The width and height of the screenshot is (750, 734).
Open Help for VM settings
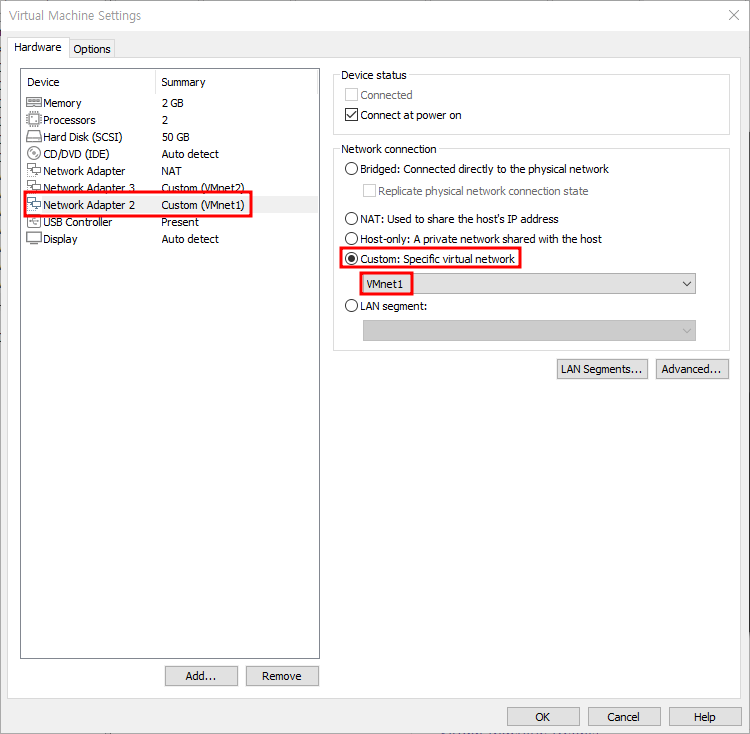tap(705, 717)
